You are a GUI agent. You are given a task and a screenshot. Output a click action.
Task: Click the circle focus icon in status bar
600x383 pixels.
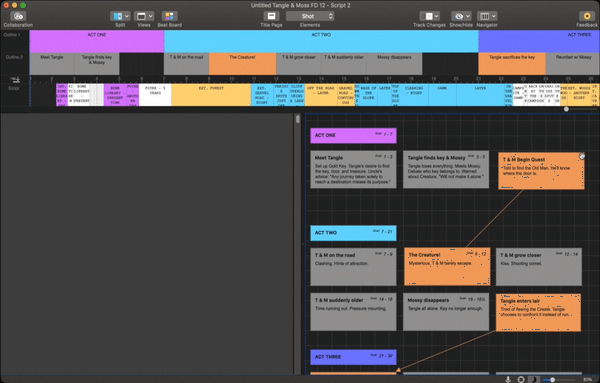521,379
